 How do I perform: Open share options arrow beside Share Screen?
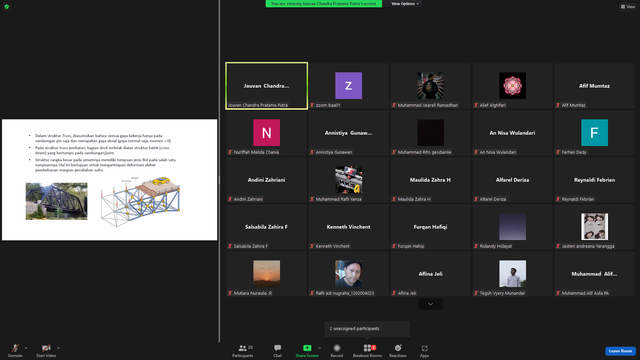(320, 348)
